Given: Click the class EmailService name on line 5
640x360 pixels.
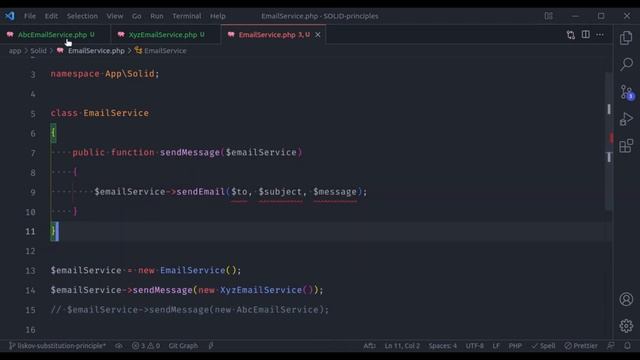Looking at the screenshot, I should pos(116,113).
